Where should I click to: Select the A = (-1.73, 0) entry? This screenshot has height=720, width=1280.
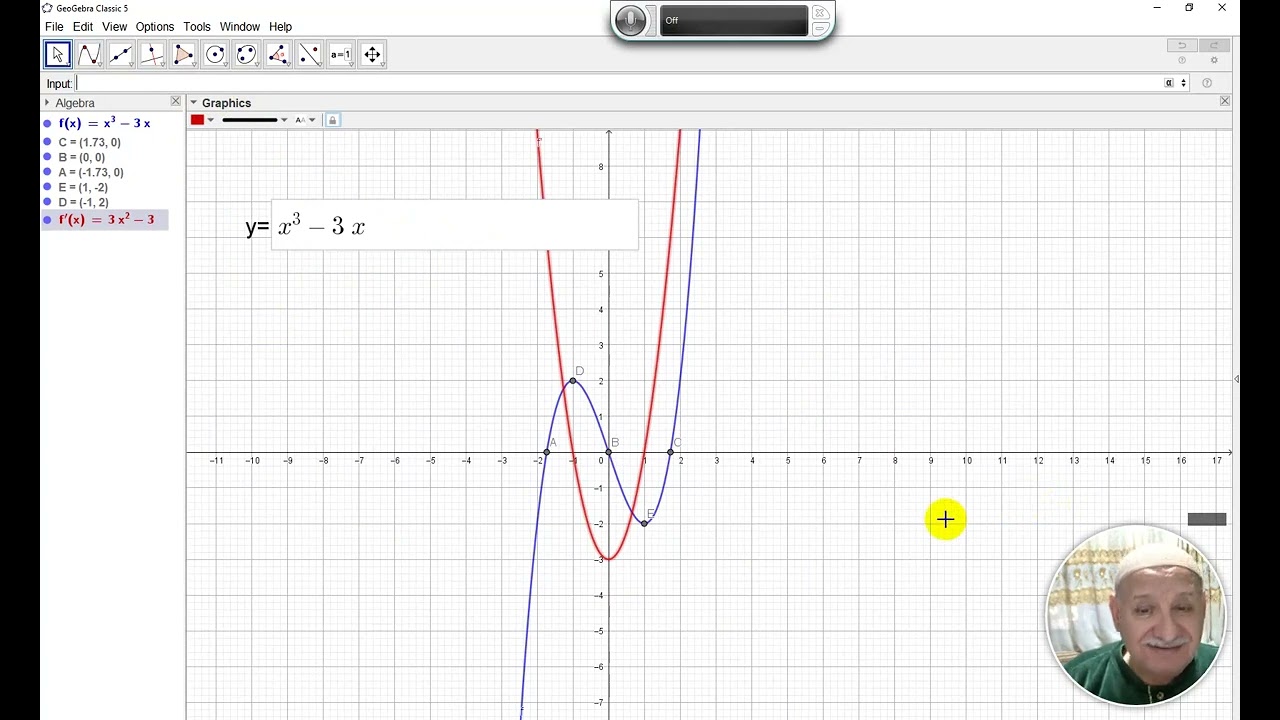(91, 172)
